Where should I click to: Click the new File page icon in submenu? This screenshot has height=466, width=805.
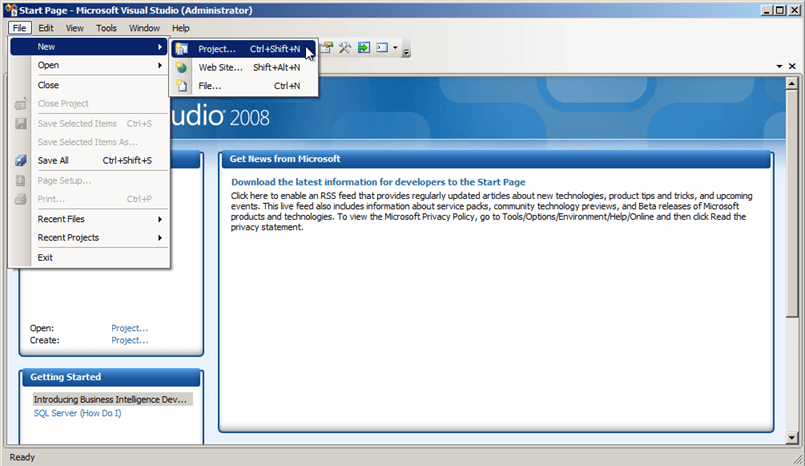coord(181,86)
